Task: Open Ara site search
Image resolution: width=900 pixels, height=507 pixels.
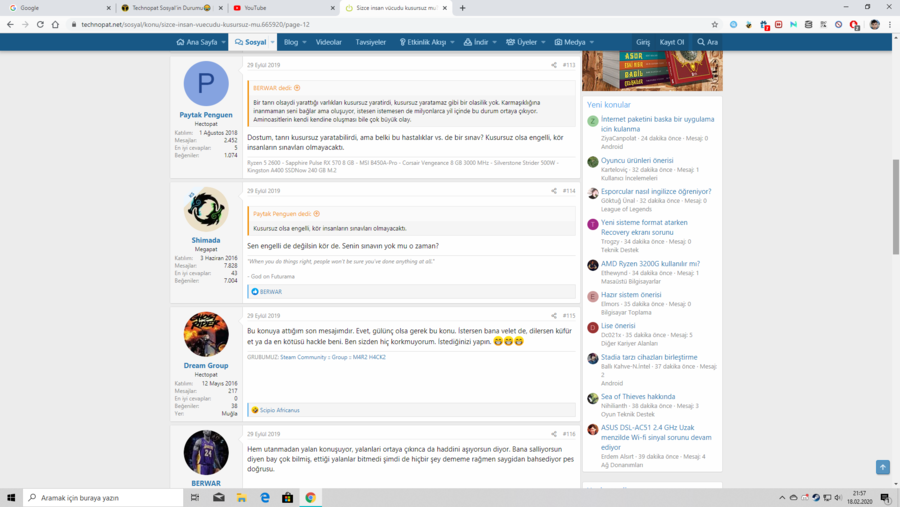Action: click(708, 42)
